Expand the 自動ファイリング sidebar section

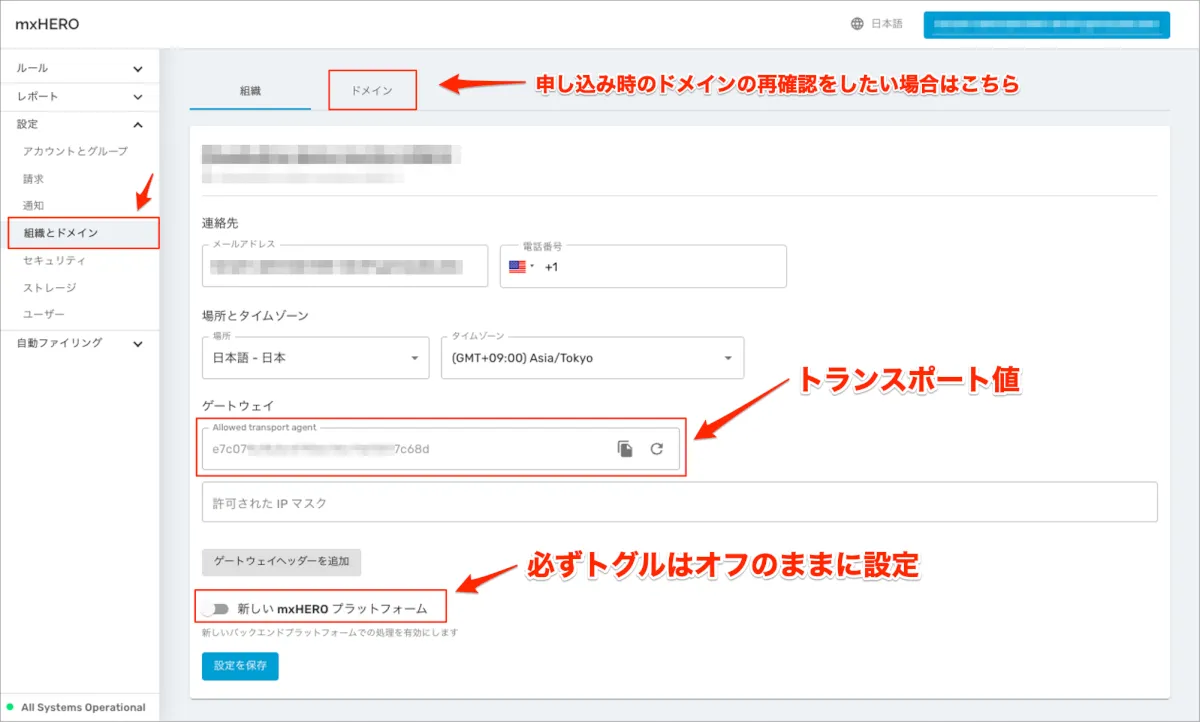coord(80,342)
